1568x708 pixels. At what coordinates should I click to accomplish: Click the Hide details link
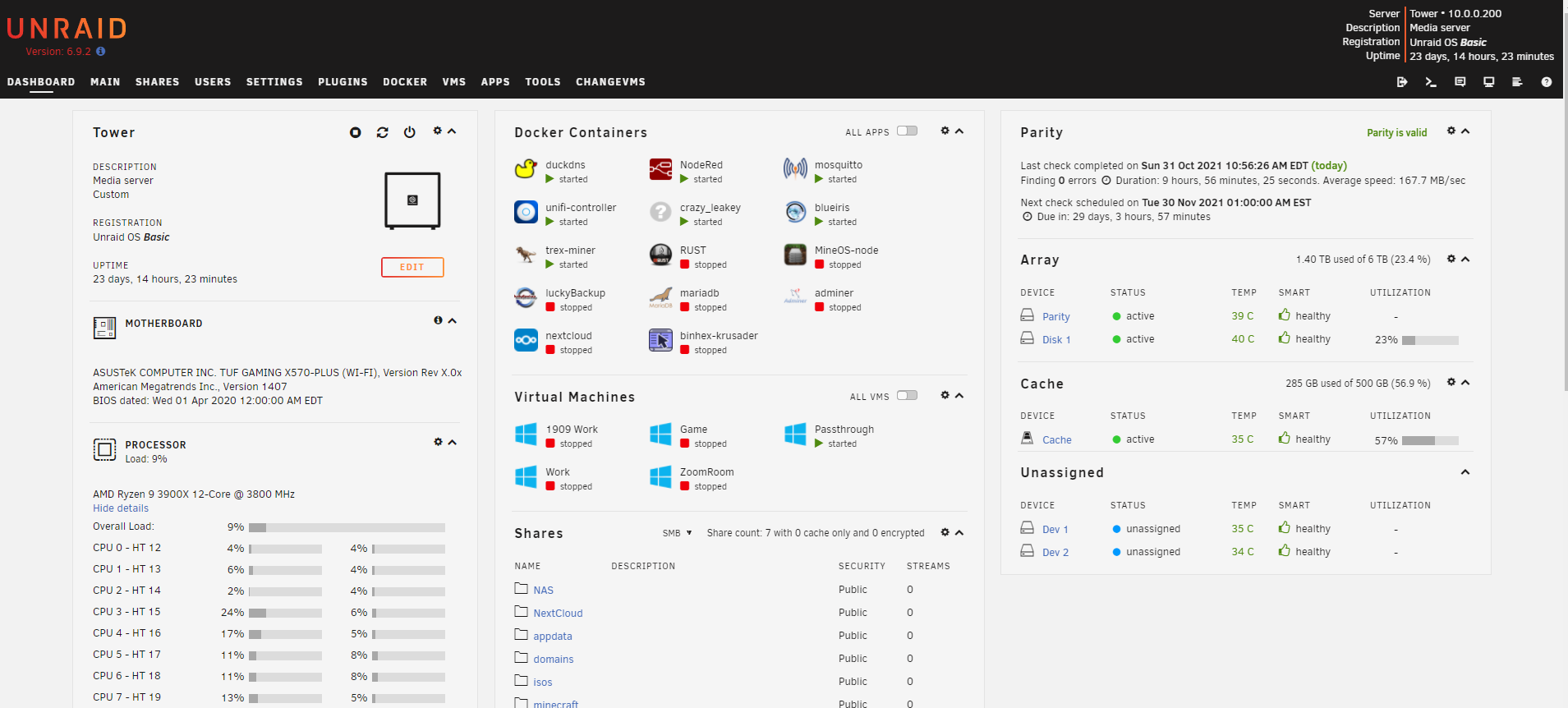121,508
